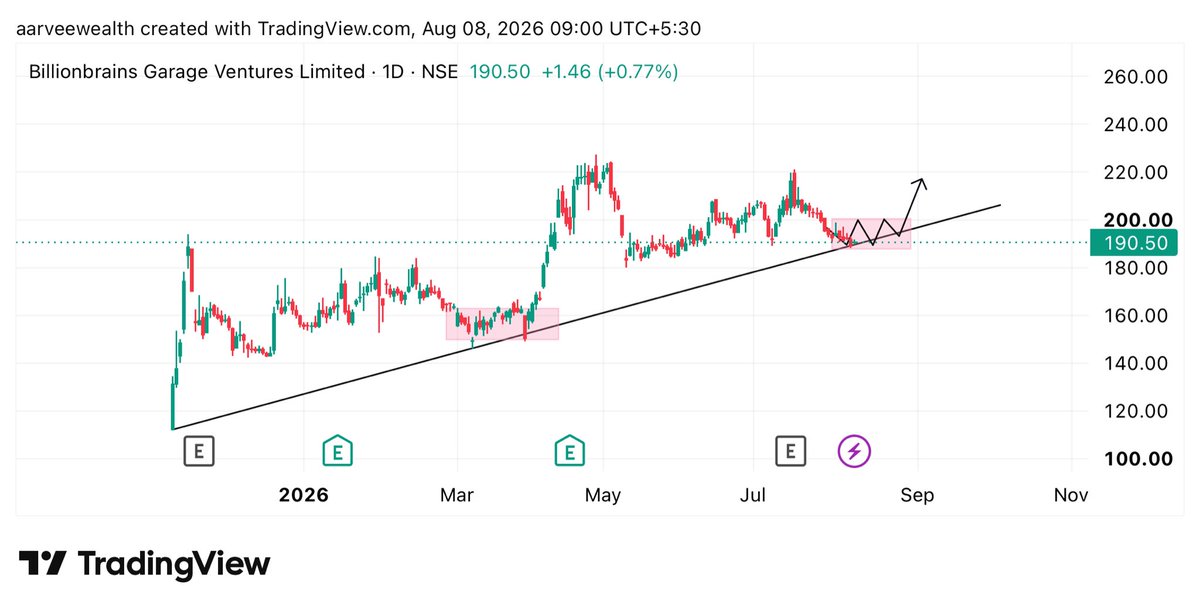Click the Billionbrains Garage Ventures Limited title

pos(197,72)
